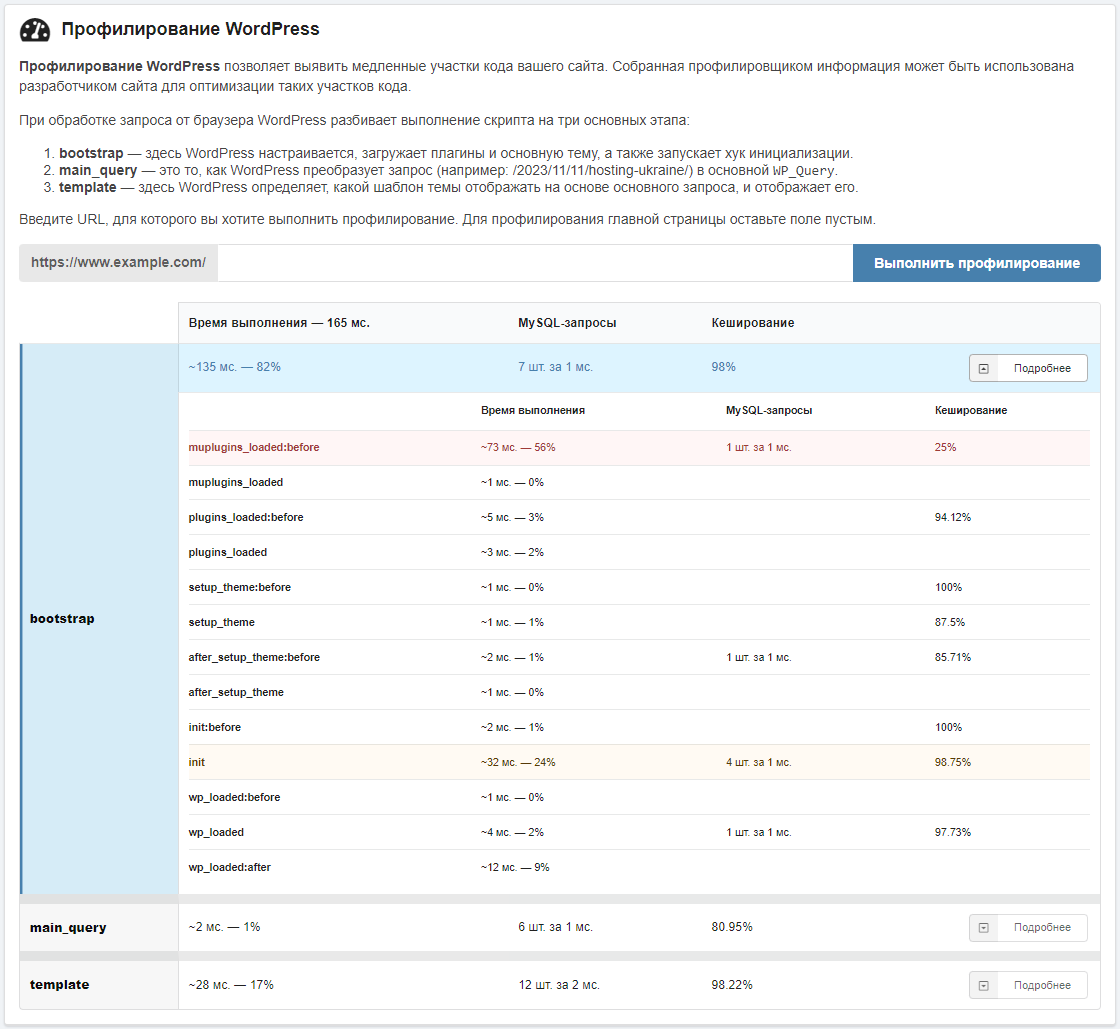Collapse bootstrap details with the Подробнее button
Viewport: 1120px width, 1029px height.
coord(1027,368)
